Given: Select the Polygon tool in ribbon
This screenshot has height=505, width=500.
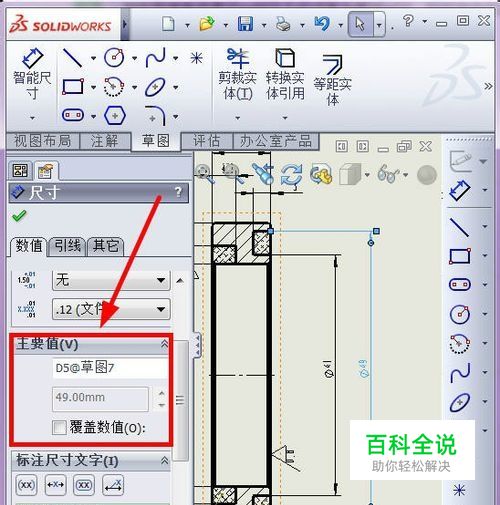Looking at the screenshot, I should click(x=115, y=116).
